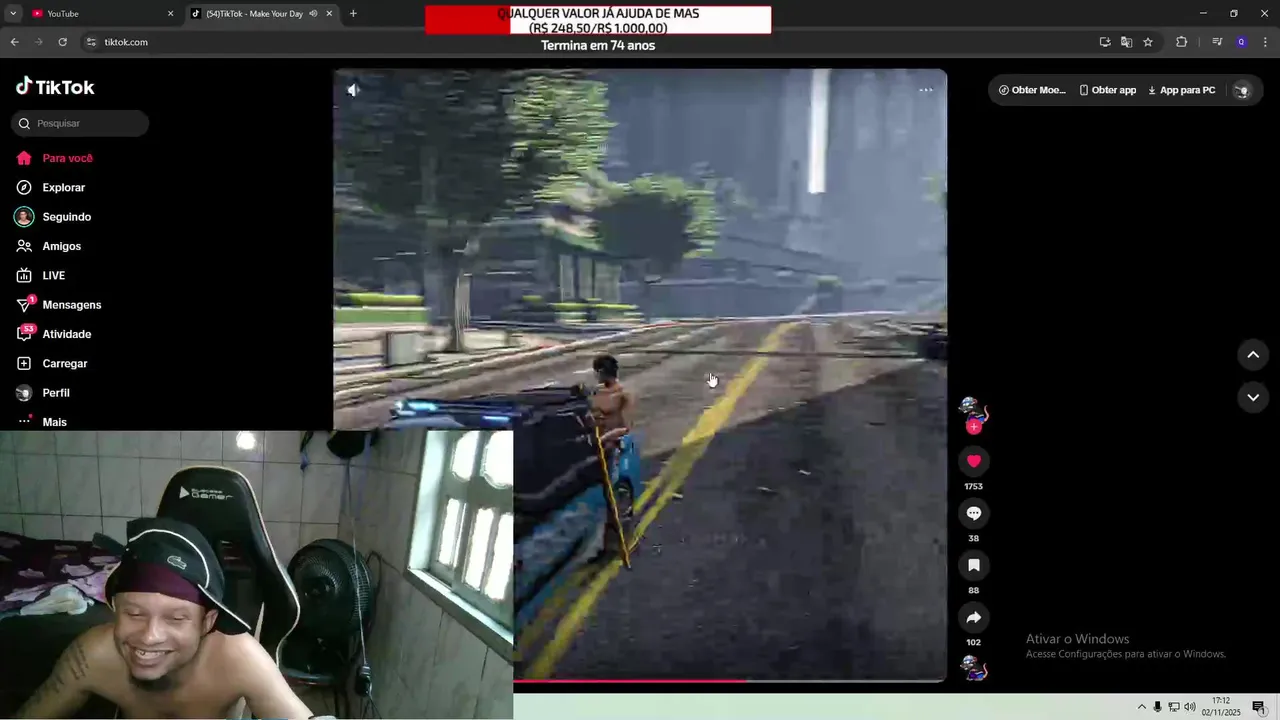The height and width of the screenshot is (720, 1280).
Task: Follow the creator via plus badge
Action: pyautogui.click(x=974, y=427)
